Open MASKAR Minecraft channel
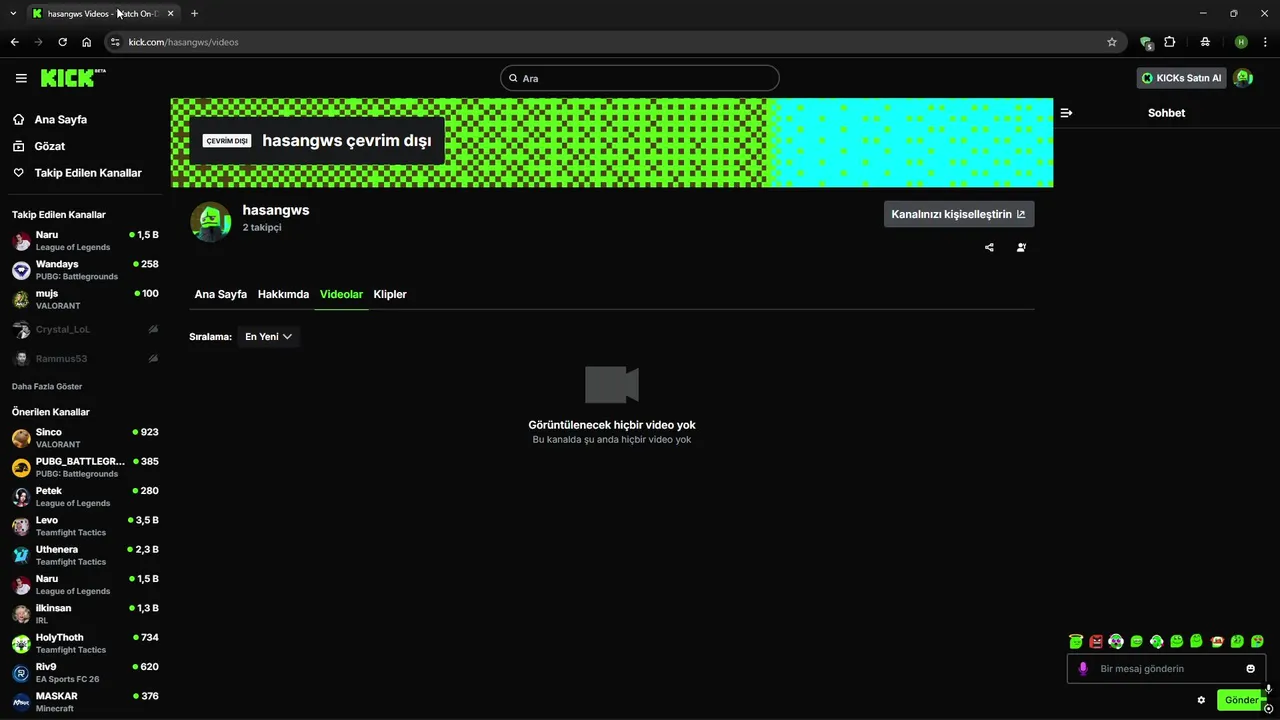 tap(85, 702)
